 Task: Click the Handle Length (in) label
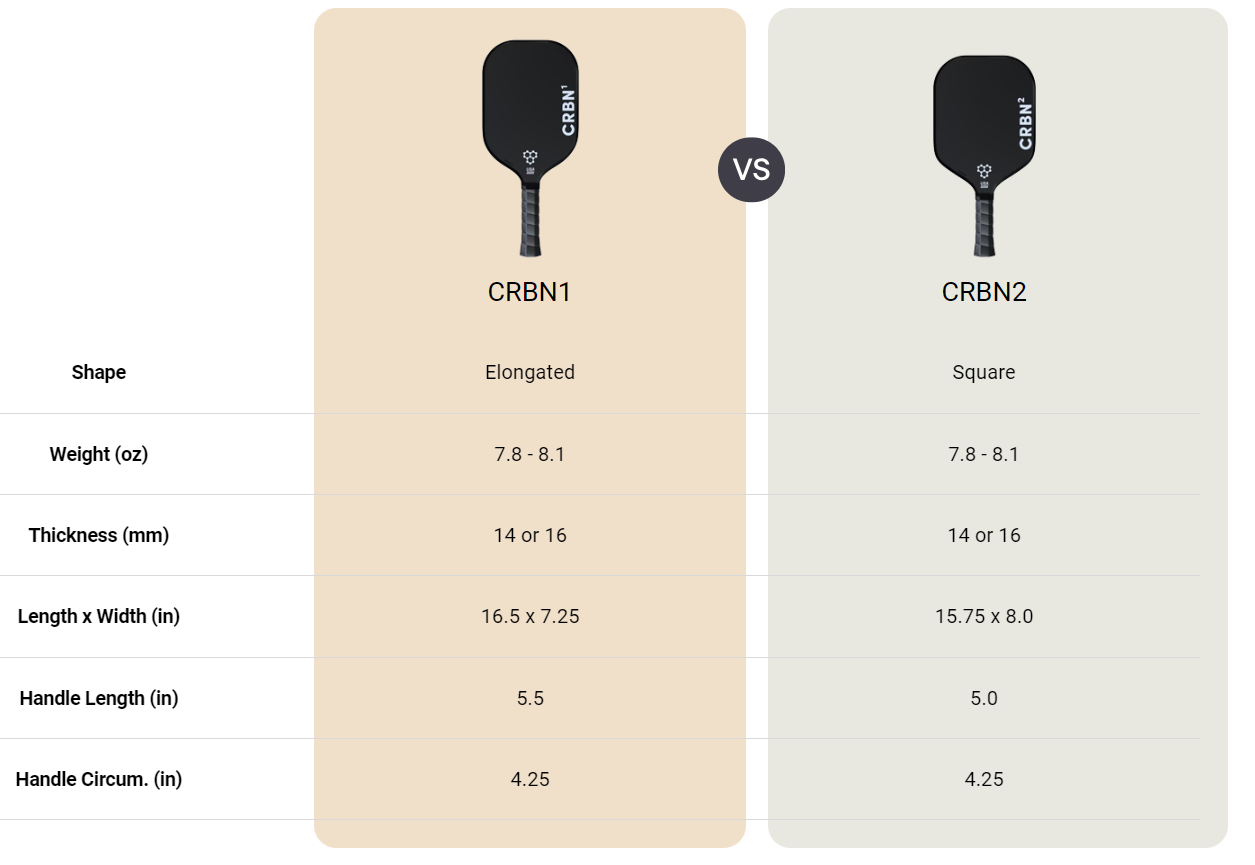coord(99,698)
